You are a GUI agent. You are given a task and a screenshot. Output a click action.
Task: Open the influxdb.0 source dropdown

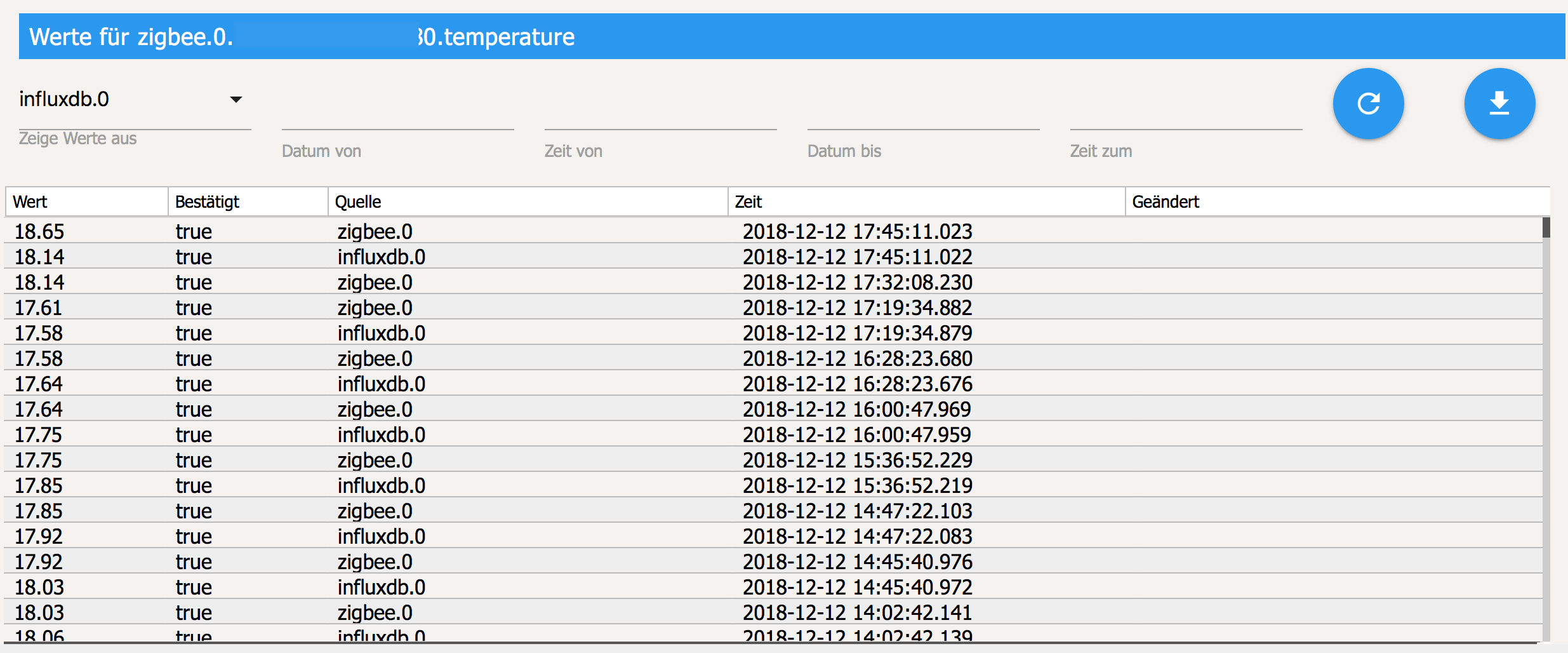[x=135, y=100]
